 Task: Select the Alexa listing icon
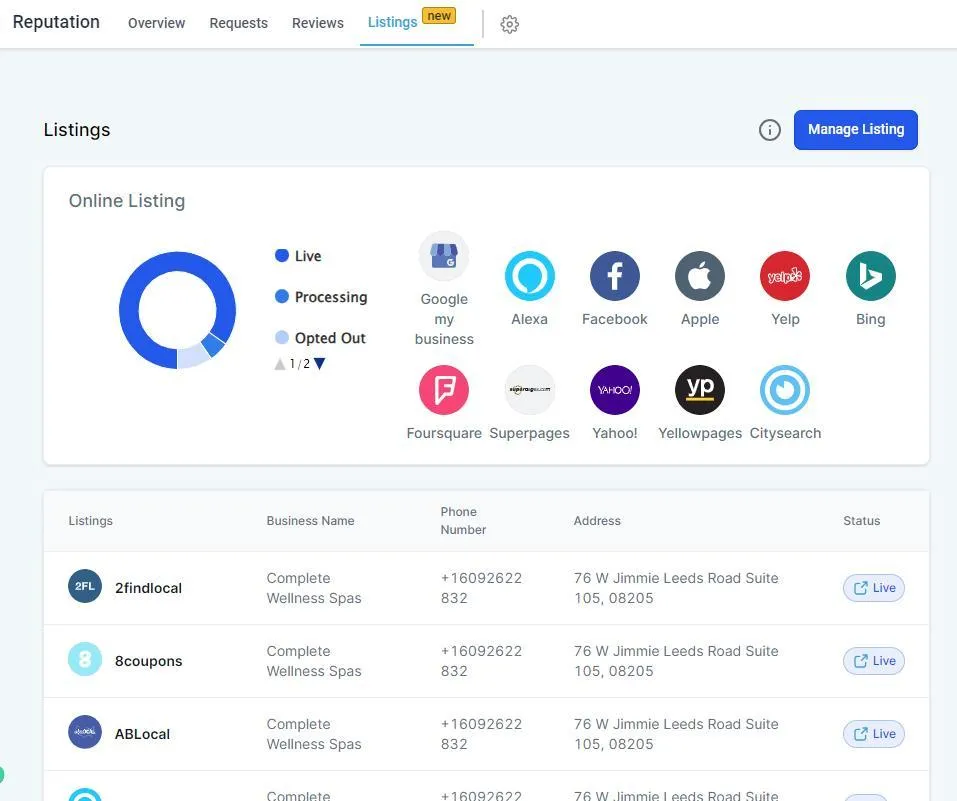pyautogui.click(x=529, y=276)
